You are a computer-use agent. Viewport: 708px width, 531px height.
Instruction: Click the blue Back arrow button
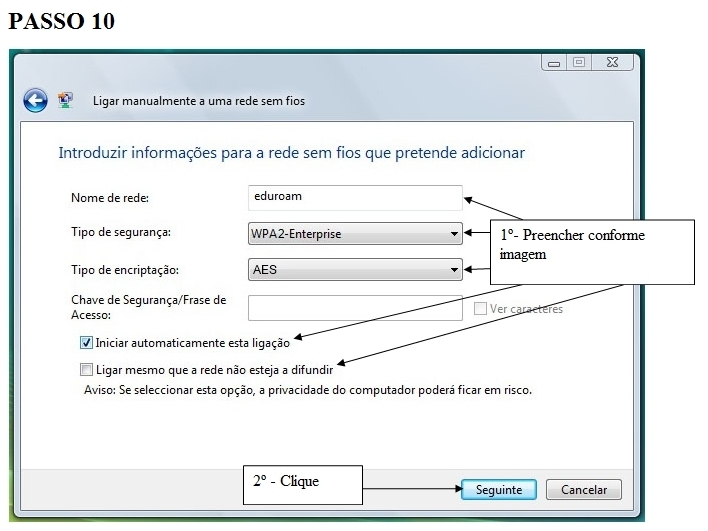[35, 100]
